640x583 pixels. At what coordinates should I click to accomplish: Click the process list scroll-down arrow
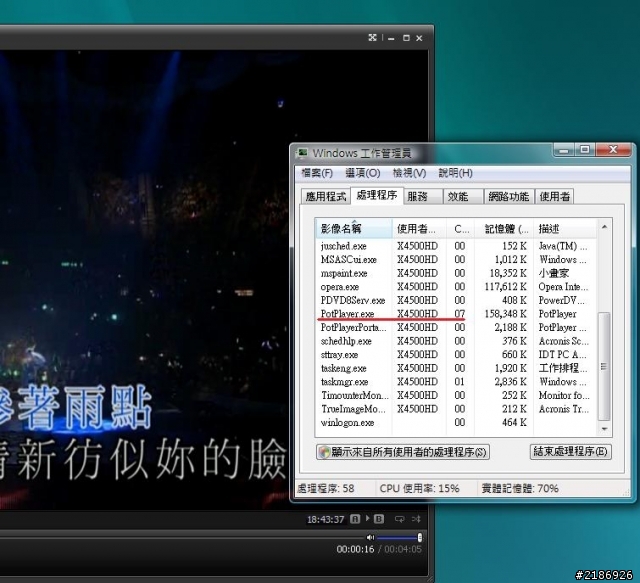pyautogui.click(x=604, y=429)
